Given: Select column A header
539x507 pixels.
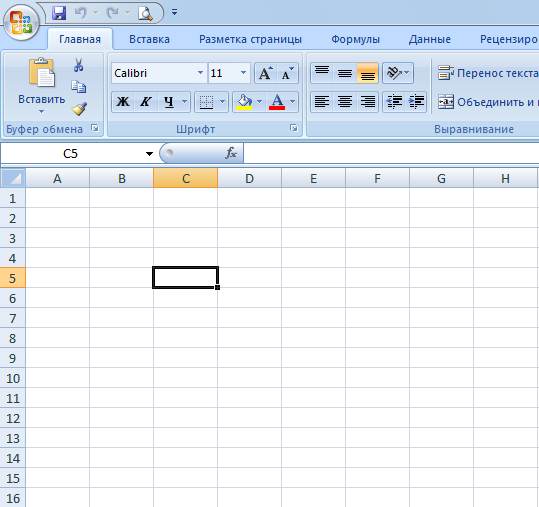Looking at the screenshot, I should point(57,178).
